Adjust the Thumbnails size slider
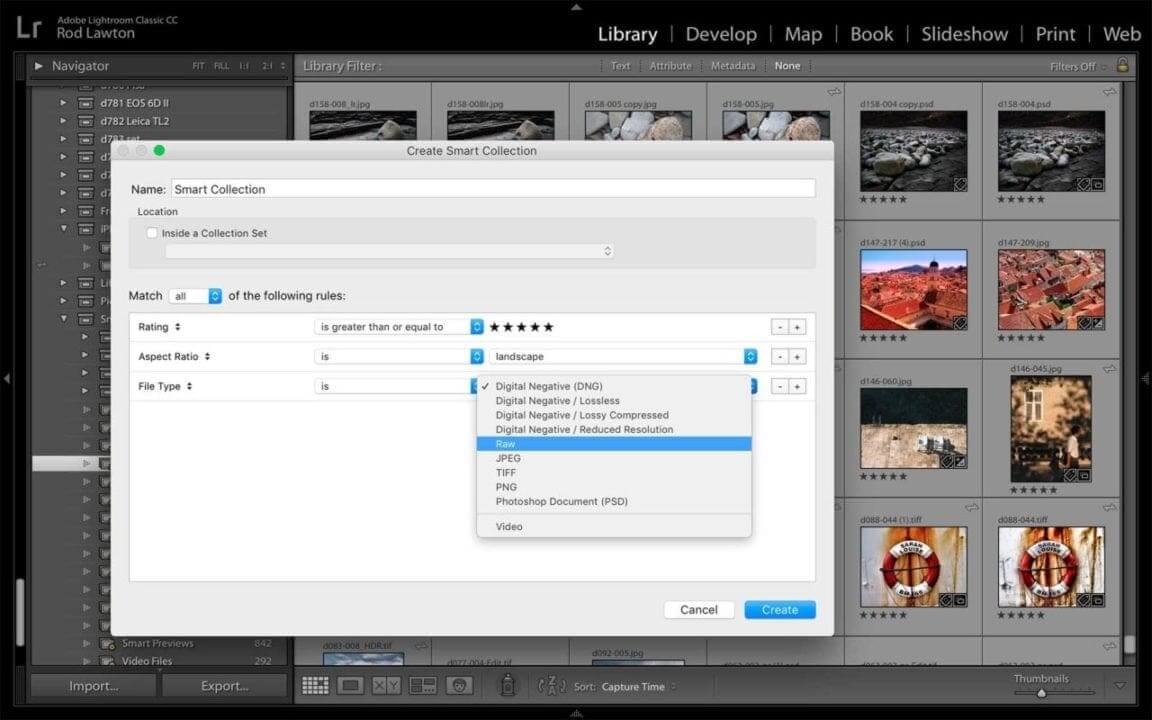The width and height of the screenshot is (1152, 720). pos(1053,692)
